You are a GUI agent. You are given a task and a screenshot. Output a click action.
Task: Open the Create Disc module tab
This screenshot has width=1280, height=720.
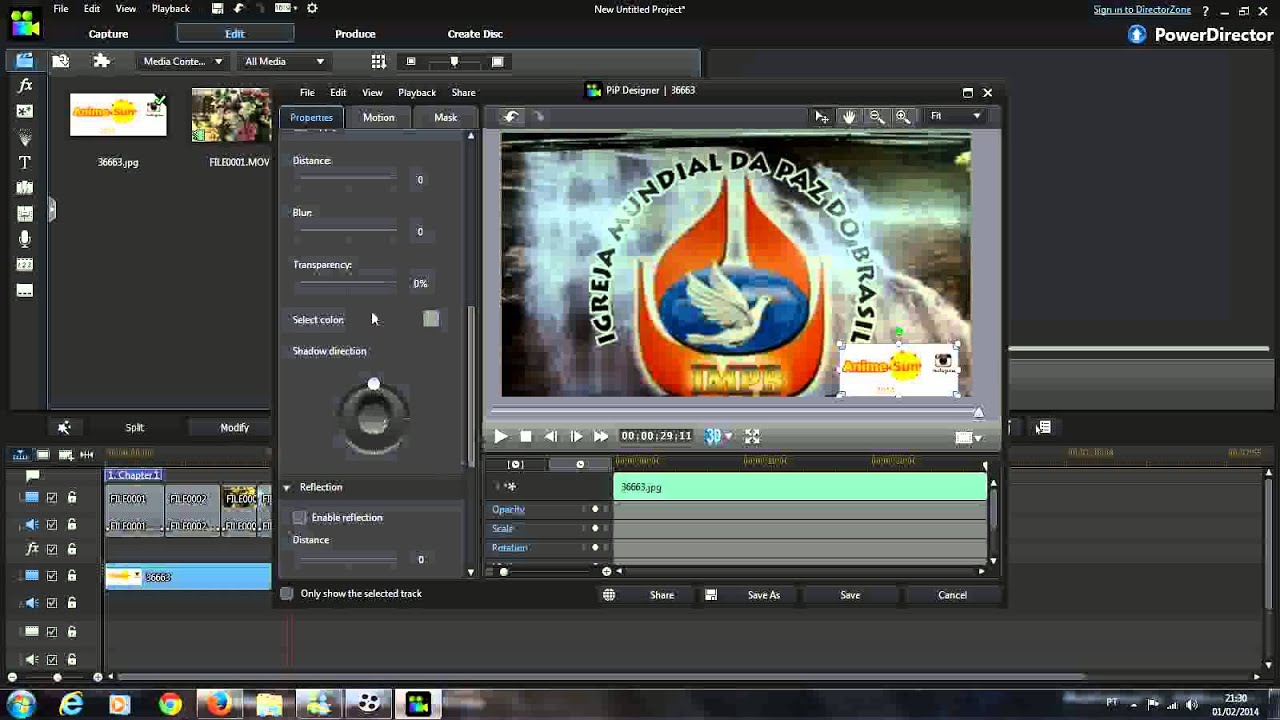(475, 34)
